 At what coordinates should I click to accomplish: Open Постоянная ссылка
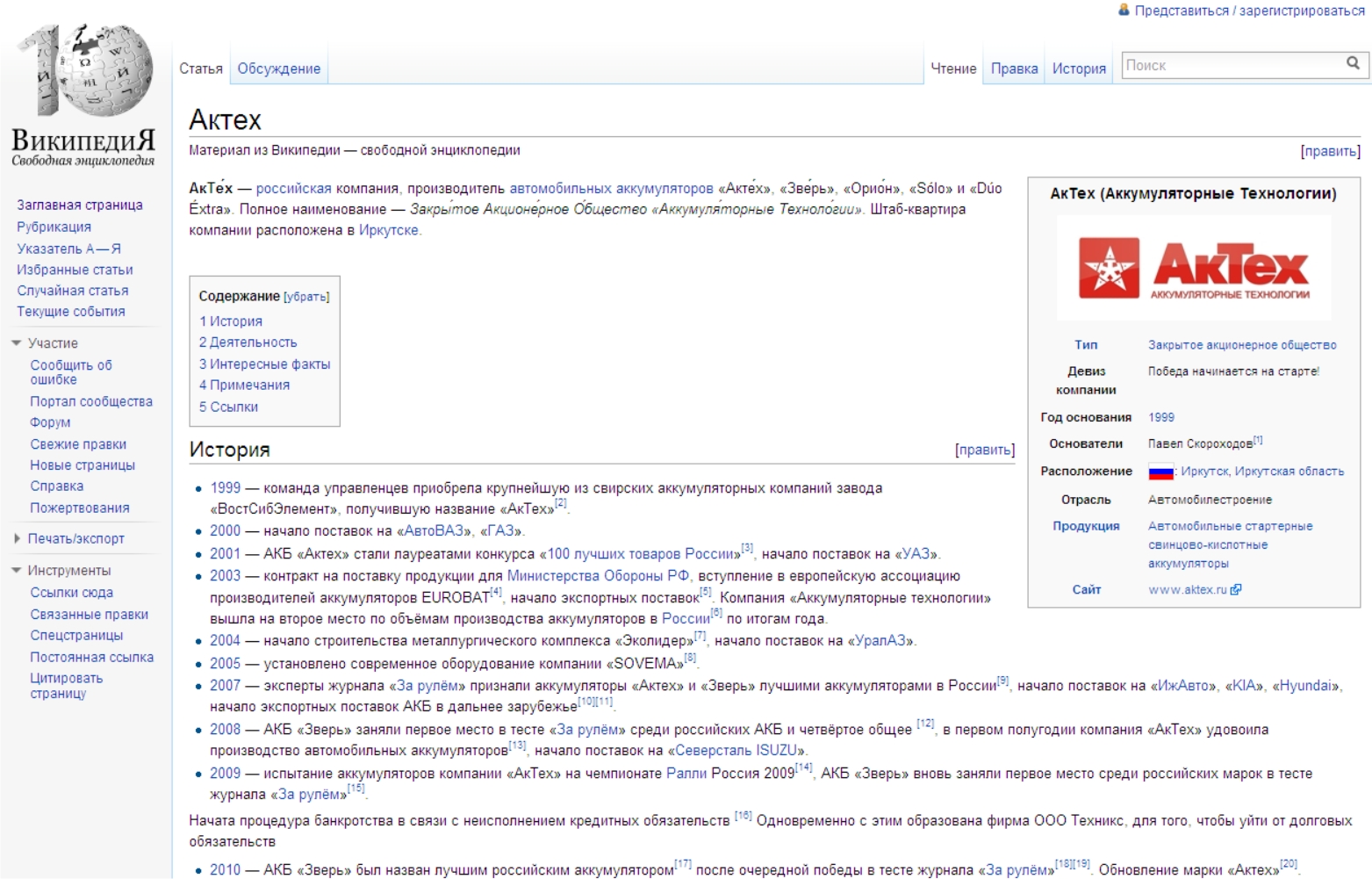click(92, 657)
